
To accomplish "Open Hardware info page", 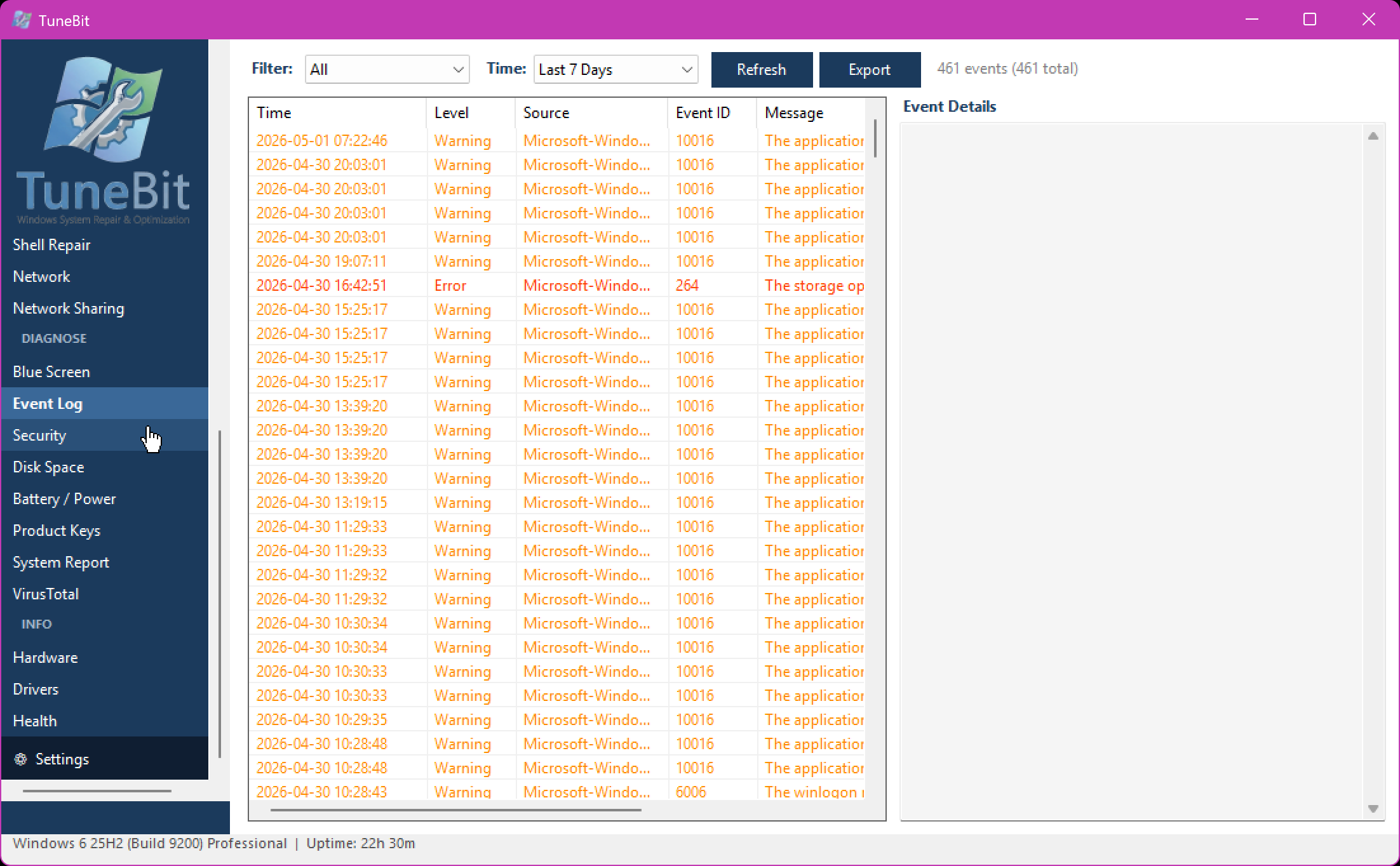I will pyautogui.click(x=105, y=657).
